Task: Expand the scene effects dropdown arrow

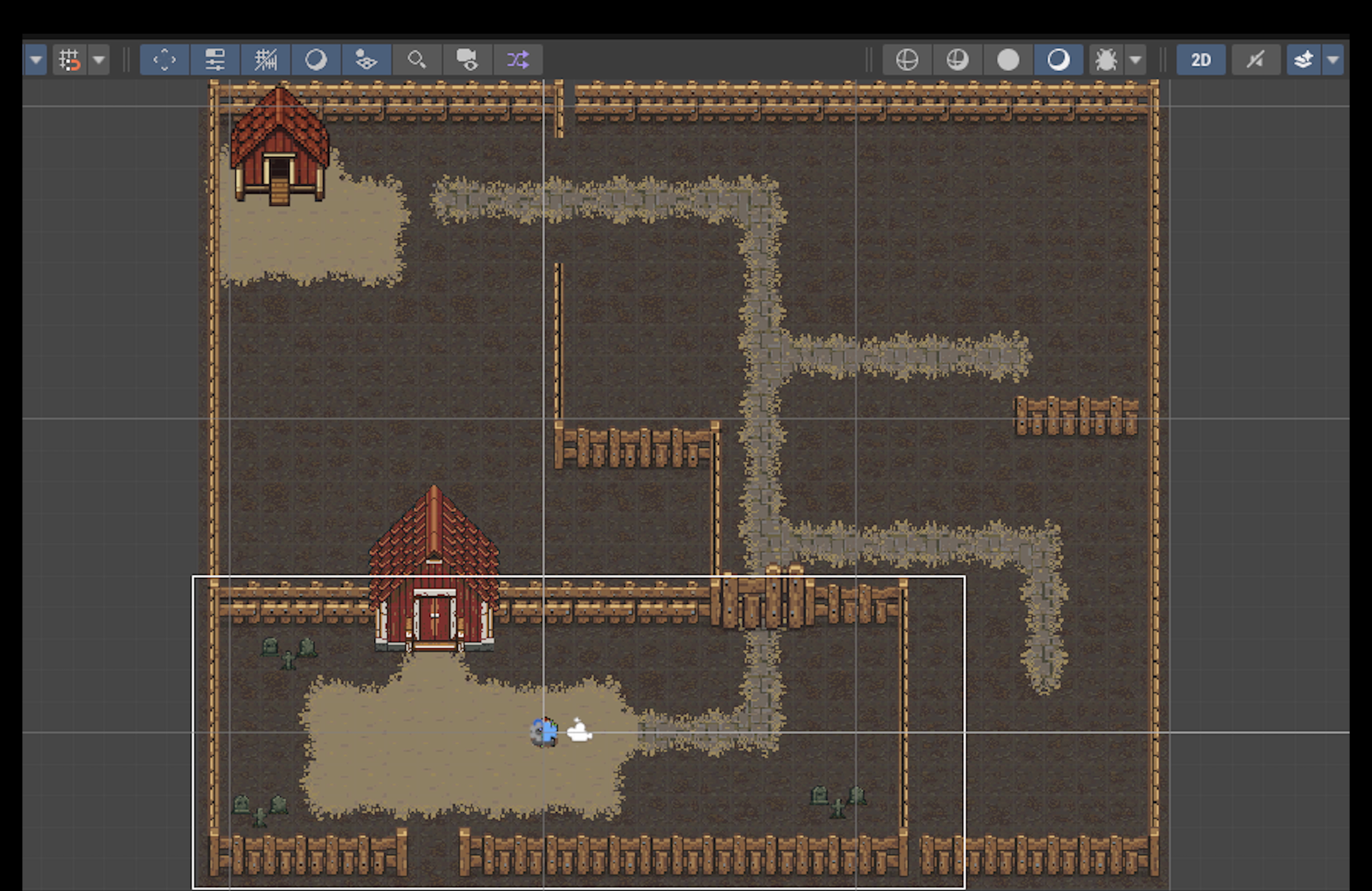Action: (x=1333, y=60)
